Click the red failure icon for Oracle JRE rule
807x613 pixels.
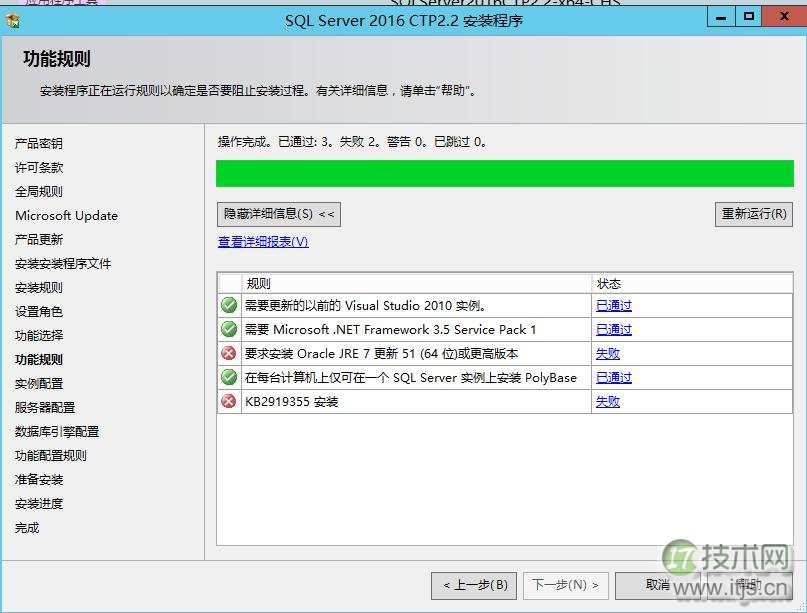[229, 353]
